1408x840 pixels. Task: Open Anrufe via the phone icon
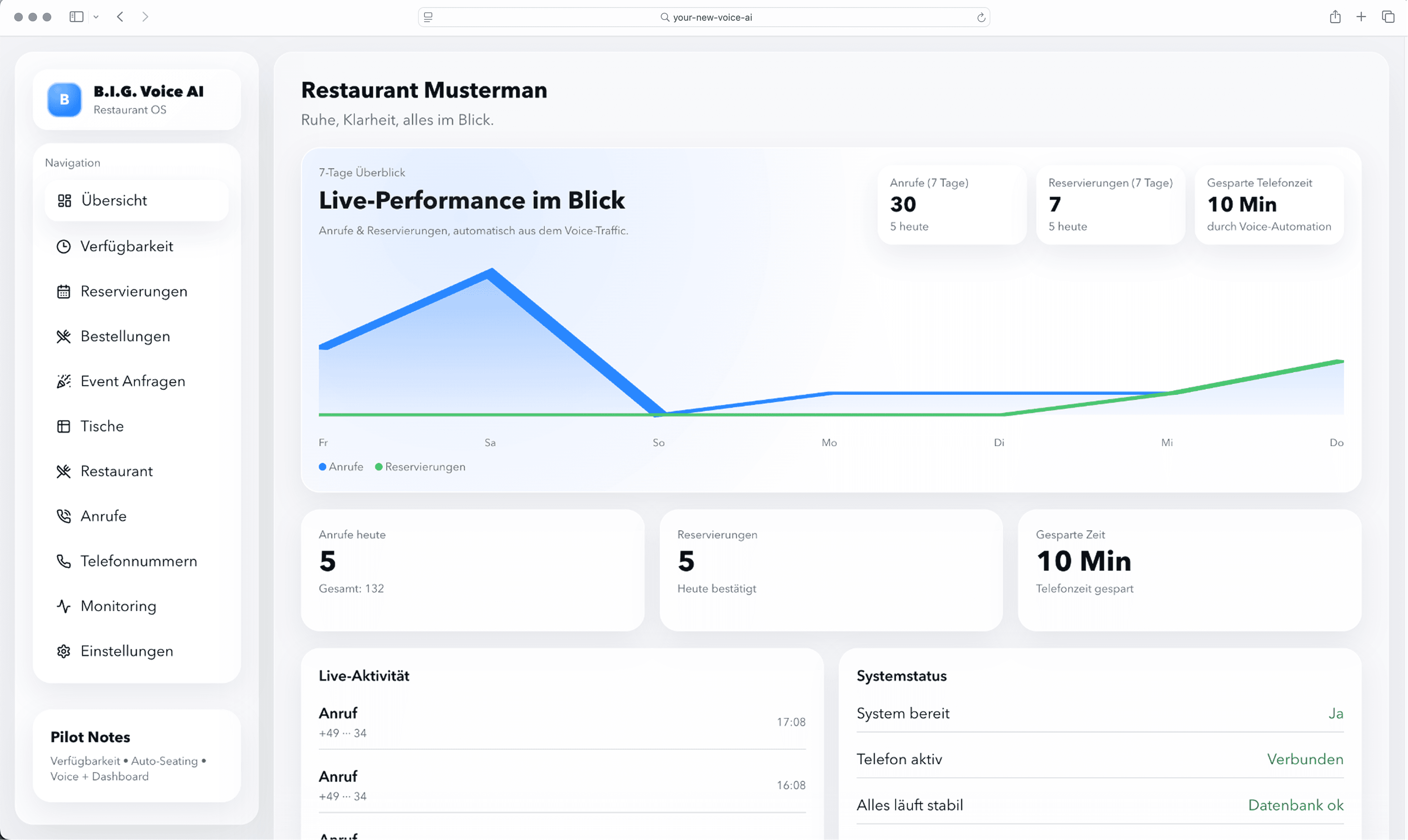(64, 516)
